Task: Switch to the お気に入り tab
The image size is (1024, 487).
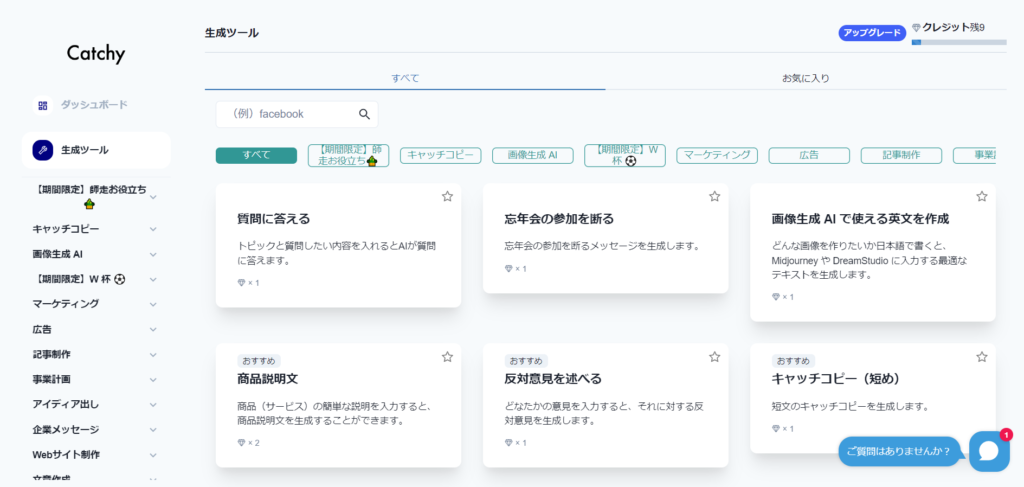Action: click(x=806, y=78)
